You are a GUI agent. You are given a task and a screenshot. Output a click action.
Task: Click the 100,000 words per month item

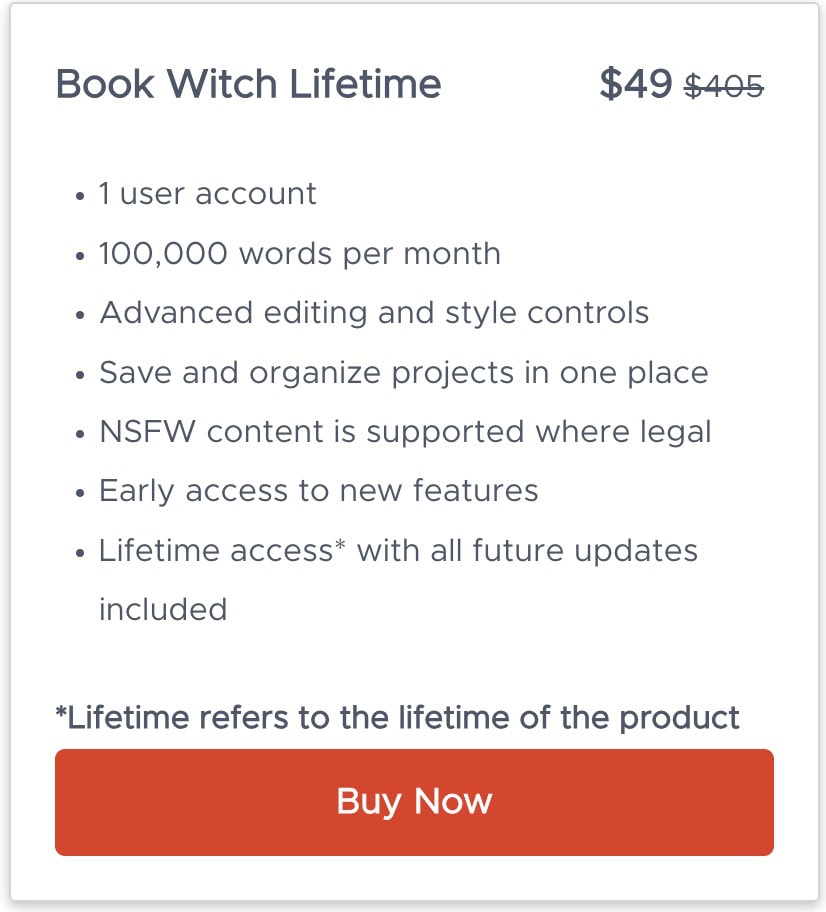(x=298, y=253)
